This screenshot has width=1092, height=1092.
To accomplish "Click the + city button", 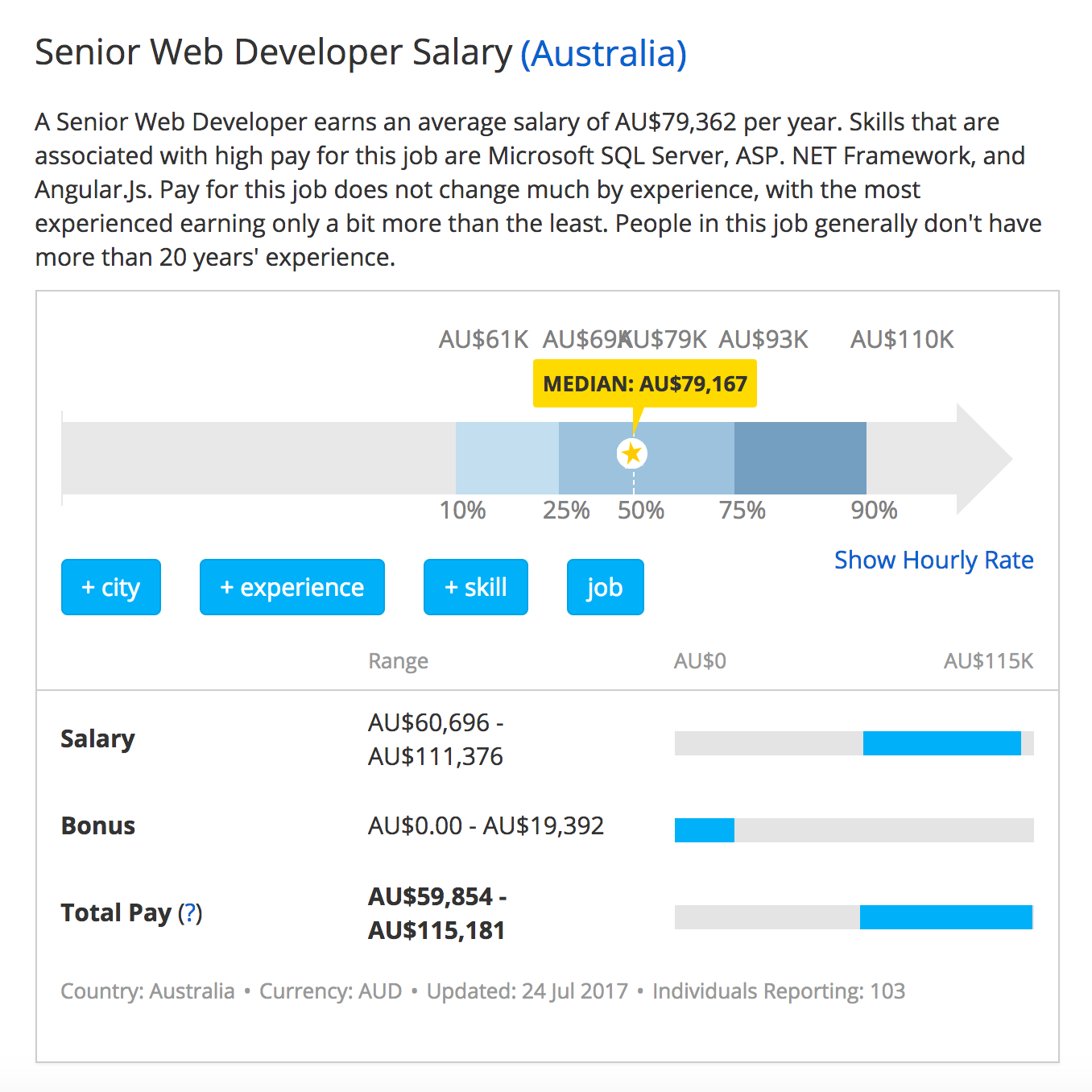I will pos(111,587).
